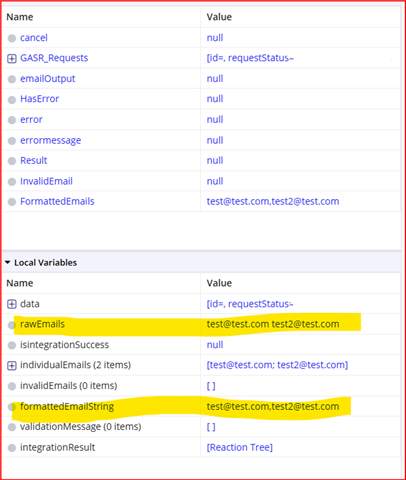Click the gray dot beside integrationResult

[12, 448]
